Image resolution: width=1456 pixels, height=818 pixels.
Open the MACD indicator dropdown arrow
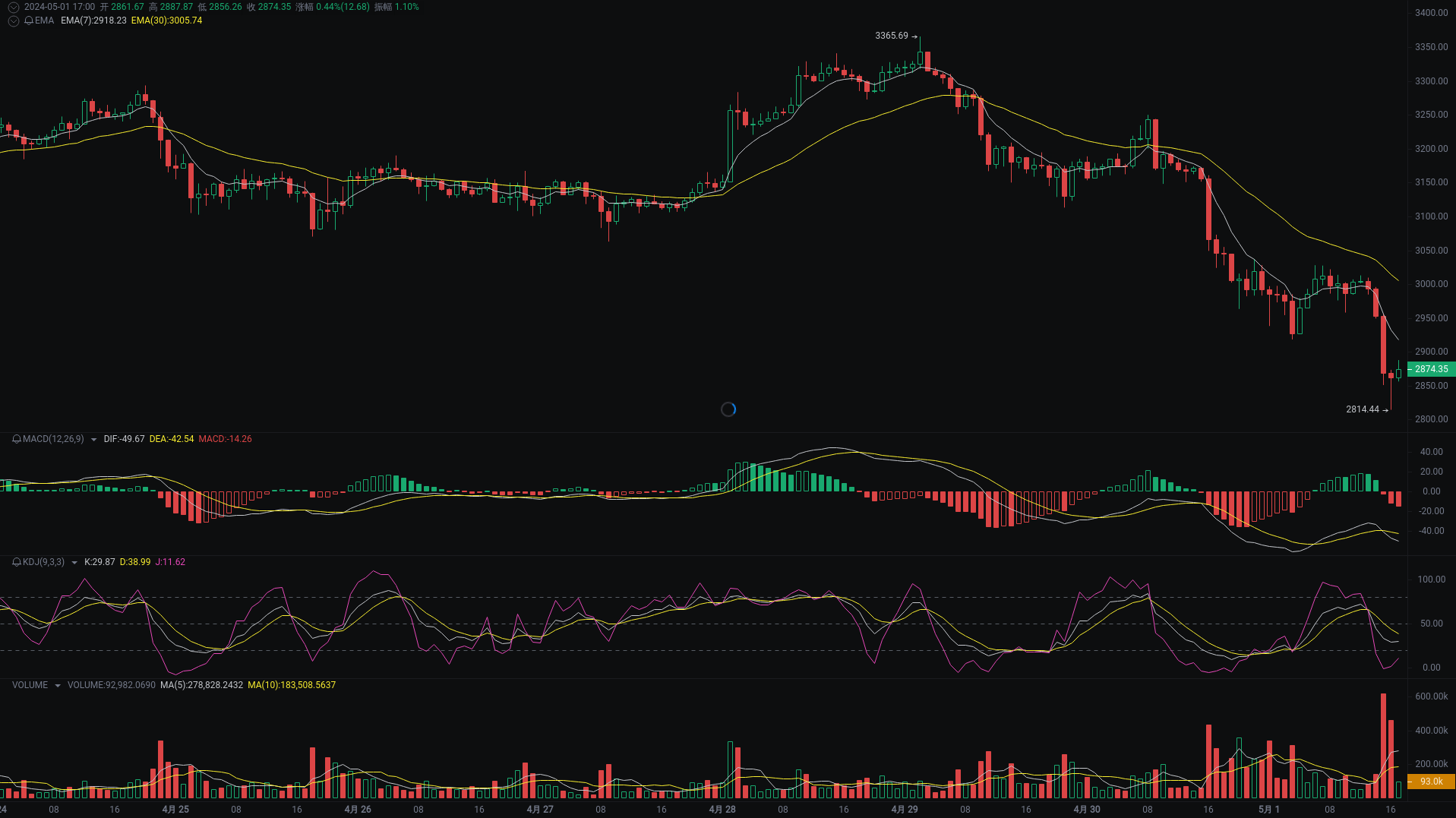(x=93, y=439)
